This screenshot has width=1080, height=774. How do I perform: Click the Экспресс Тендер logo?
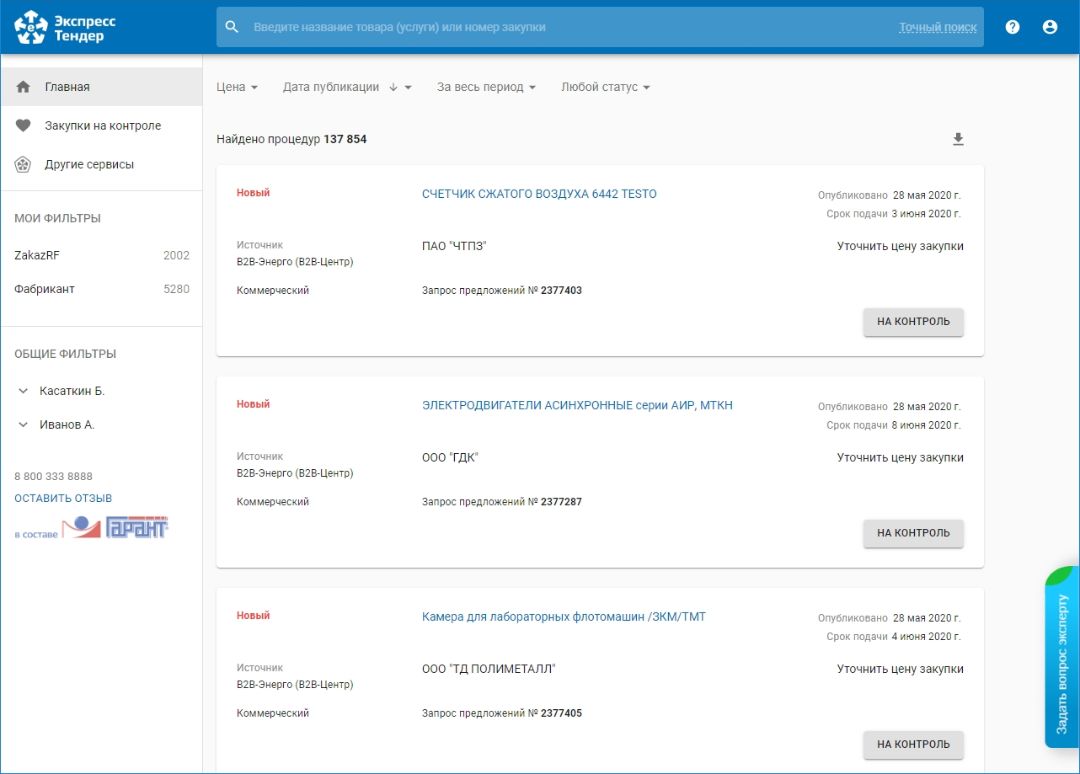[x=65, y=28]
